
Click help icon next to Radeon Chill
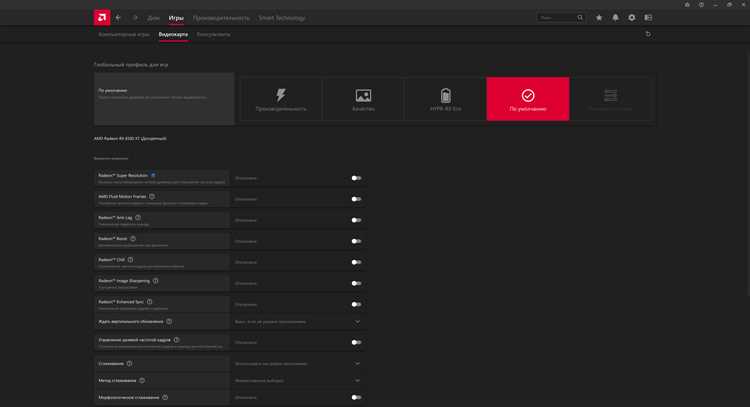coord(130,260)
